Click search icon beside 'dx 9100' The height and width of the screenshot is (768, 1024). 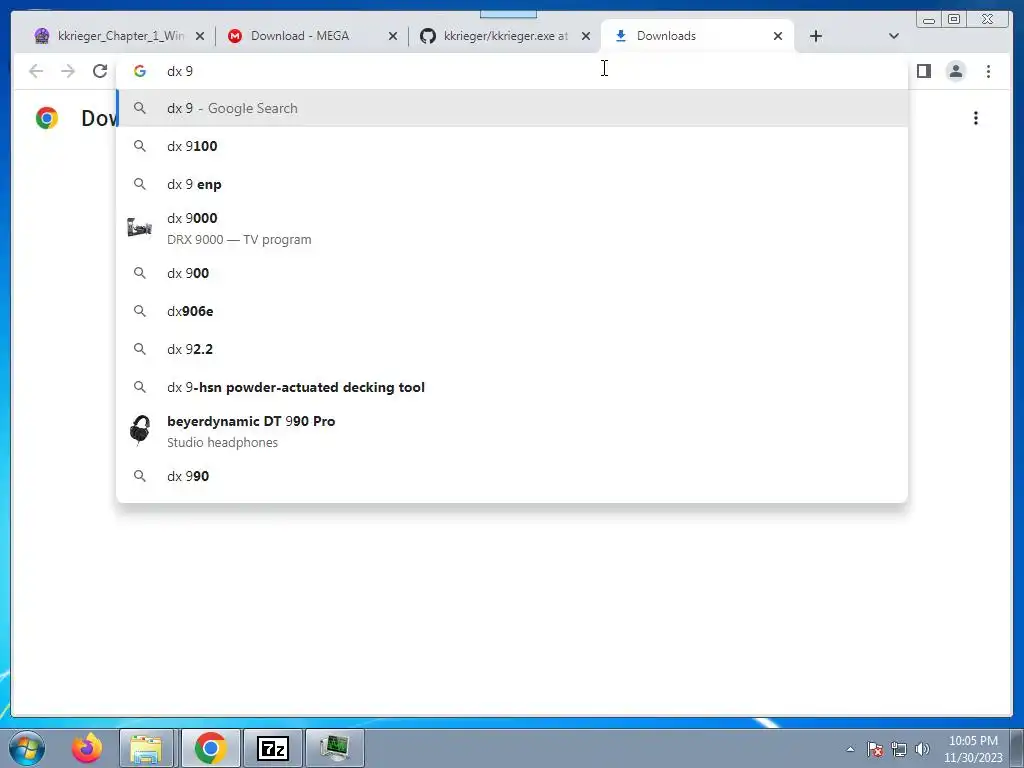(140, 146)
